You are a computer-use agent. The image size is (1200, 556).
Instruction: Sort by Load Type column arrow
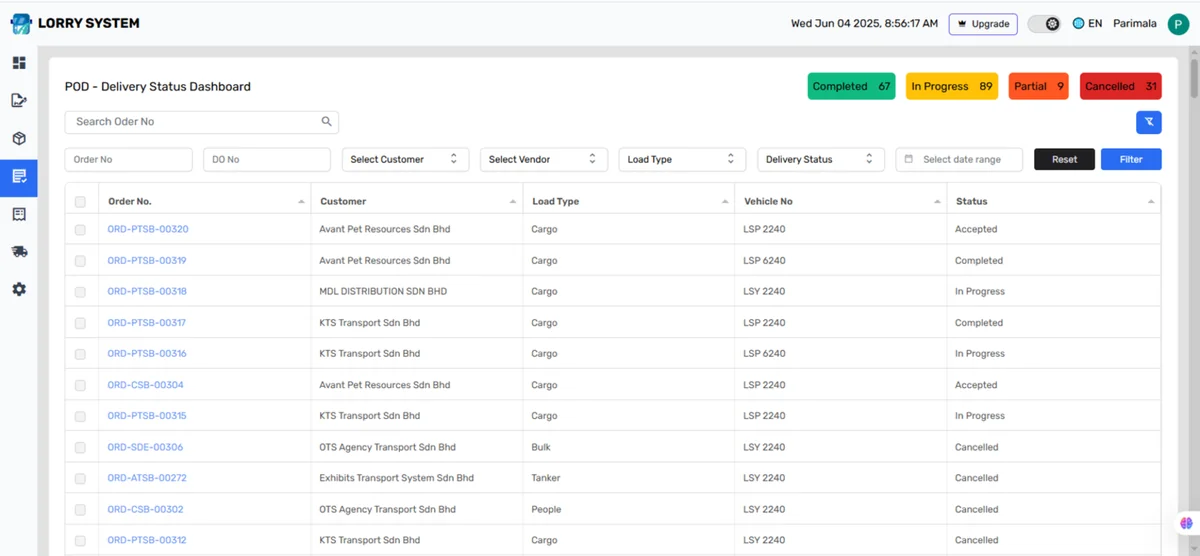click(x=726, y=202)
